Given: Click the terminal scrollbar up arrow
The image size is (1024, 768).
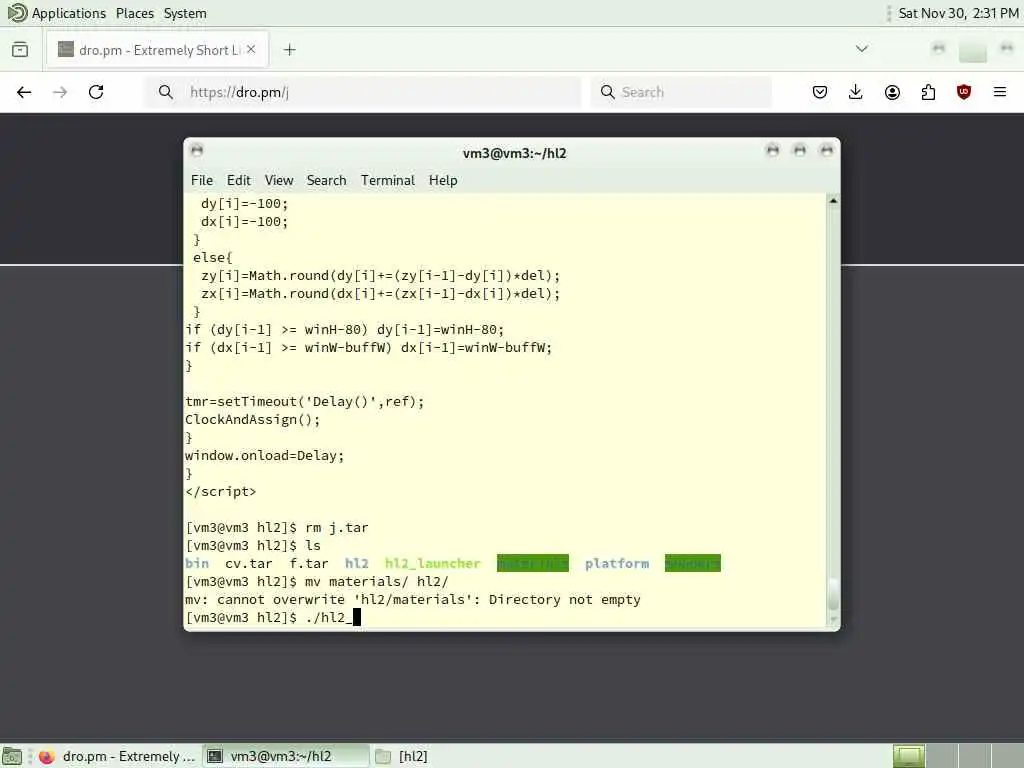Looking at the screenshot, I should [x=833, y=200].
